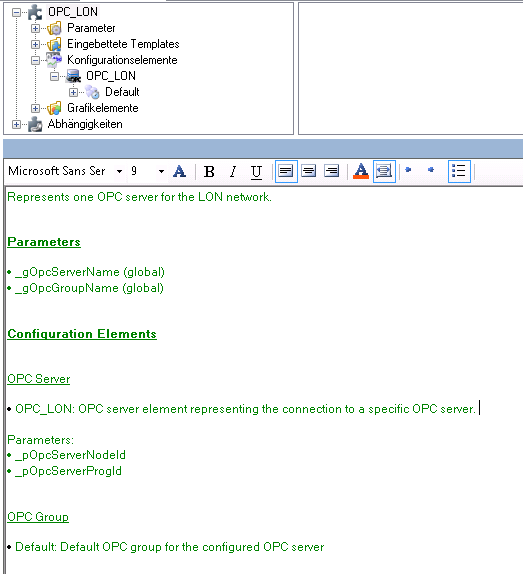Place cursor after 'LON network.' text
This screenshot has width=523, height=574.
272,197
